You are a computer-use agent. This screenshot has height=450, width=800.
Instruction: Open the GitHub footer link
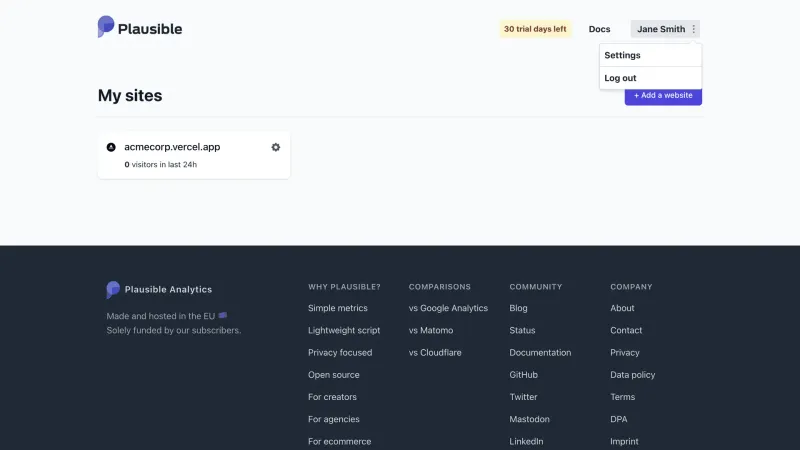point(523,374)
